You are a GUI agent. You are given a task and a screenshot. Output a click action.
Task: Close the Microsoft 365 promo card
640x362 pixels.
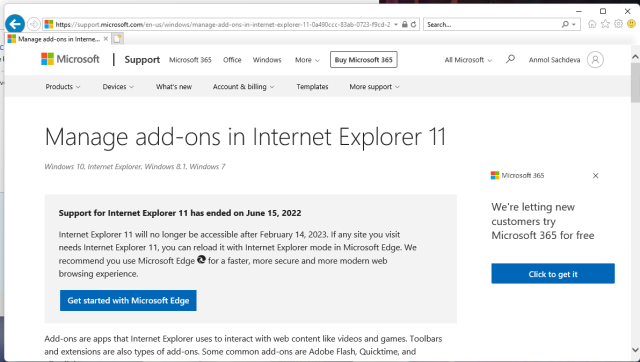[596, 175]
